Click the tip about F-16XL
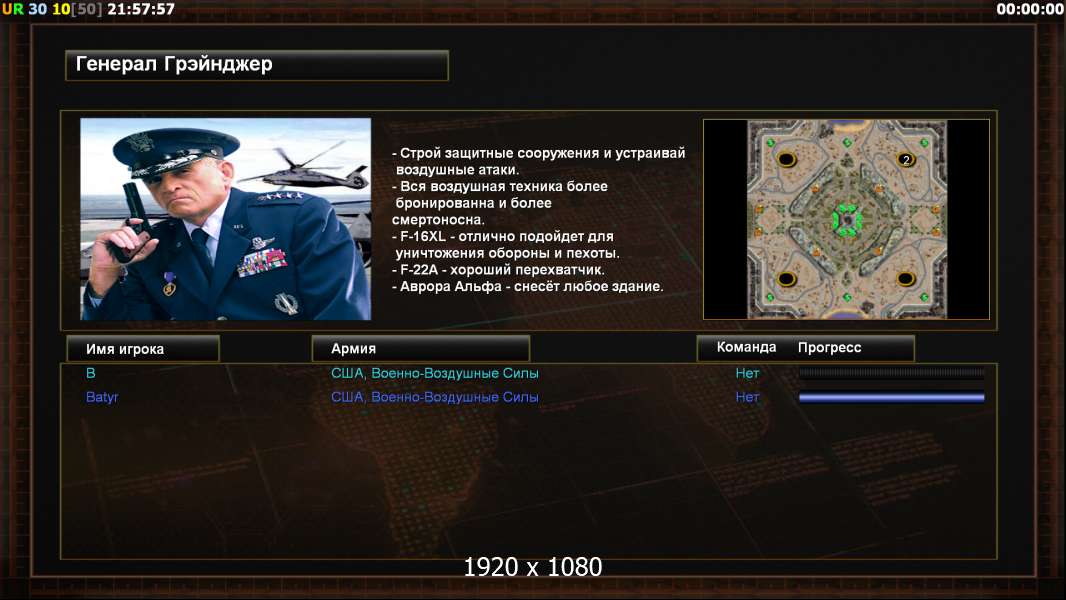The image size is (1066, 600). (506, 245)
